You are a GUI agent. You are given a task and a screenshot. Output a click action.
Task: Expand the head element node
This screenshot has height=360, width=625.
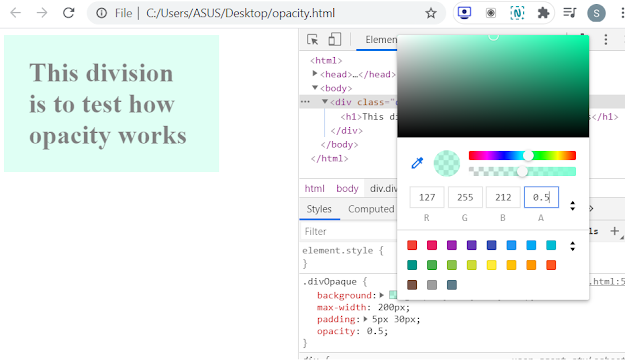314,73
